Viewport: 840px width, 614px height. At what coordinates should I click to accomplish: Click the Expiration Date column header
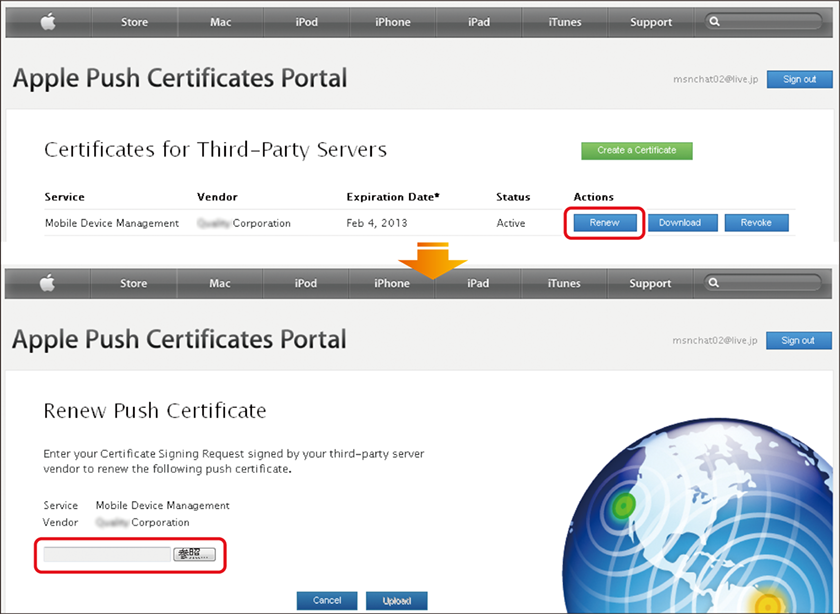(x=393, y=197)
